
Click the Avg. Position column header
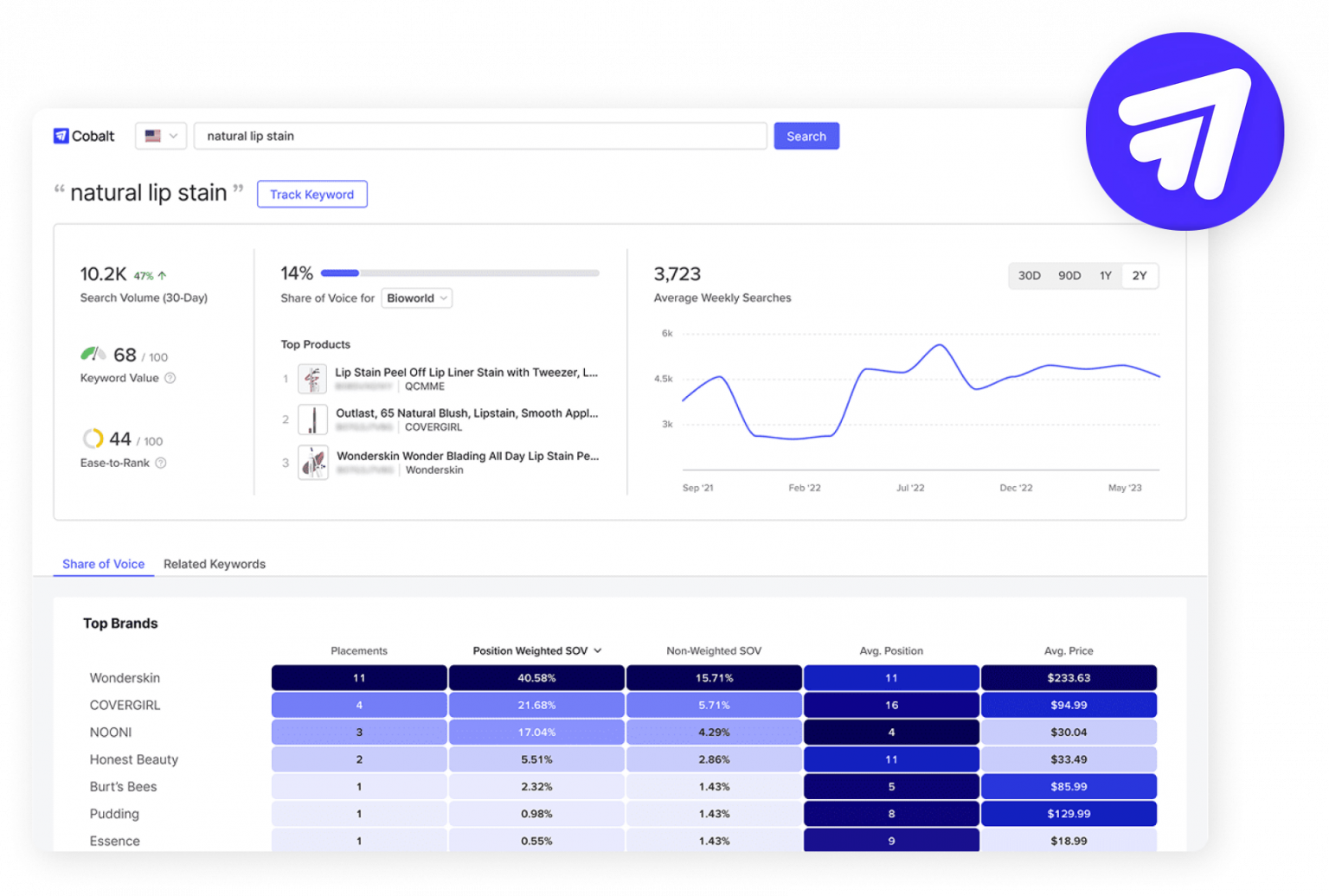pyautogui.click(x=891, y=651)
